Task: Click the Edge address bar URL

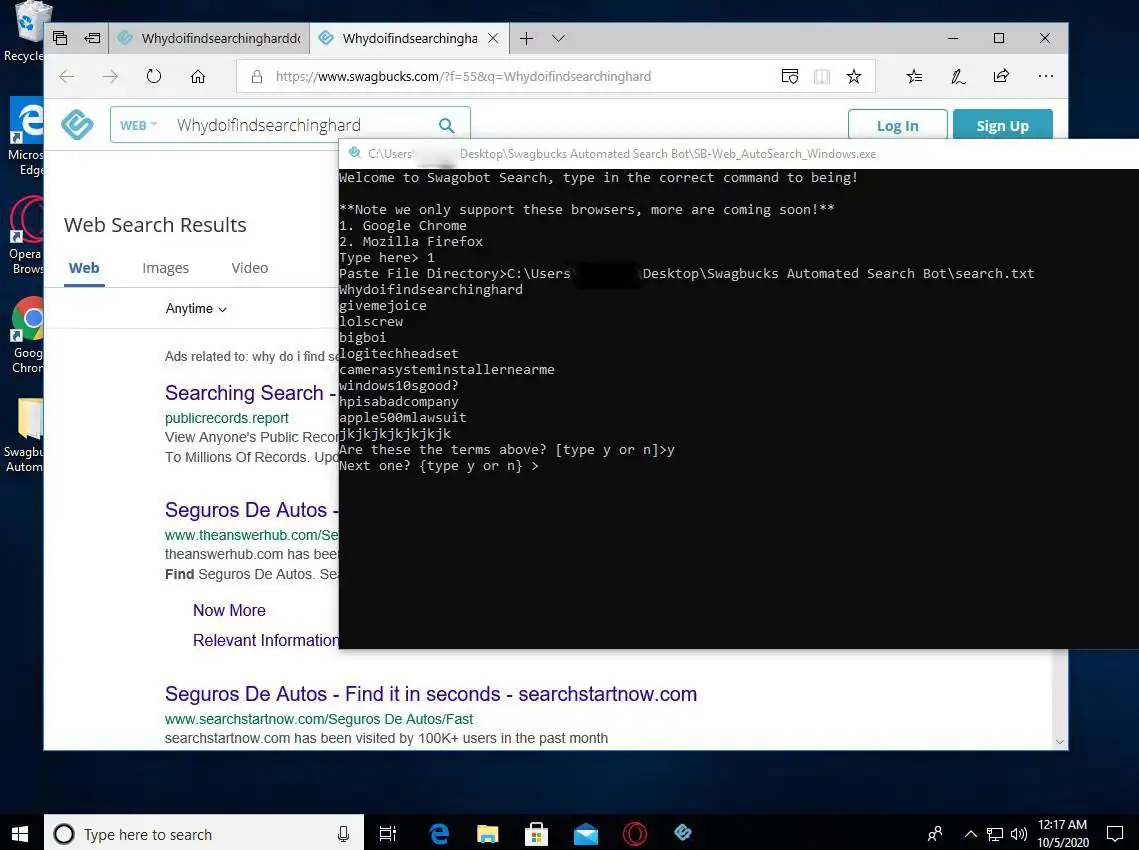Action: coord(463,76)
